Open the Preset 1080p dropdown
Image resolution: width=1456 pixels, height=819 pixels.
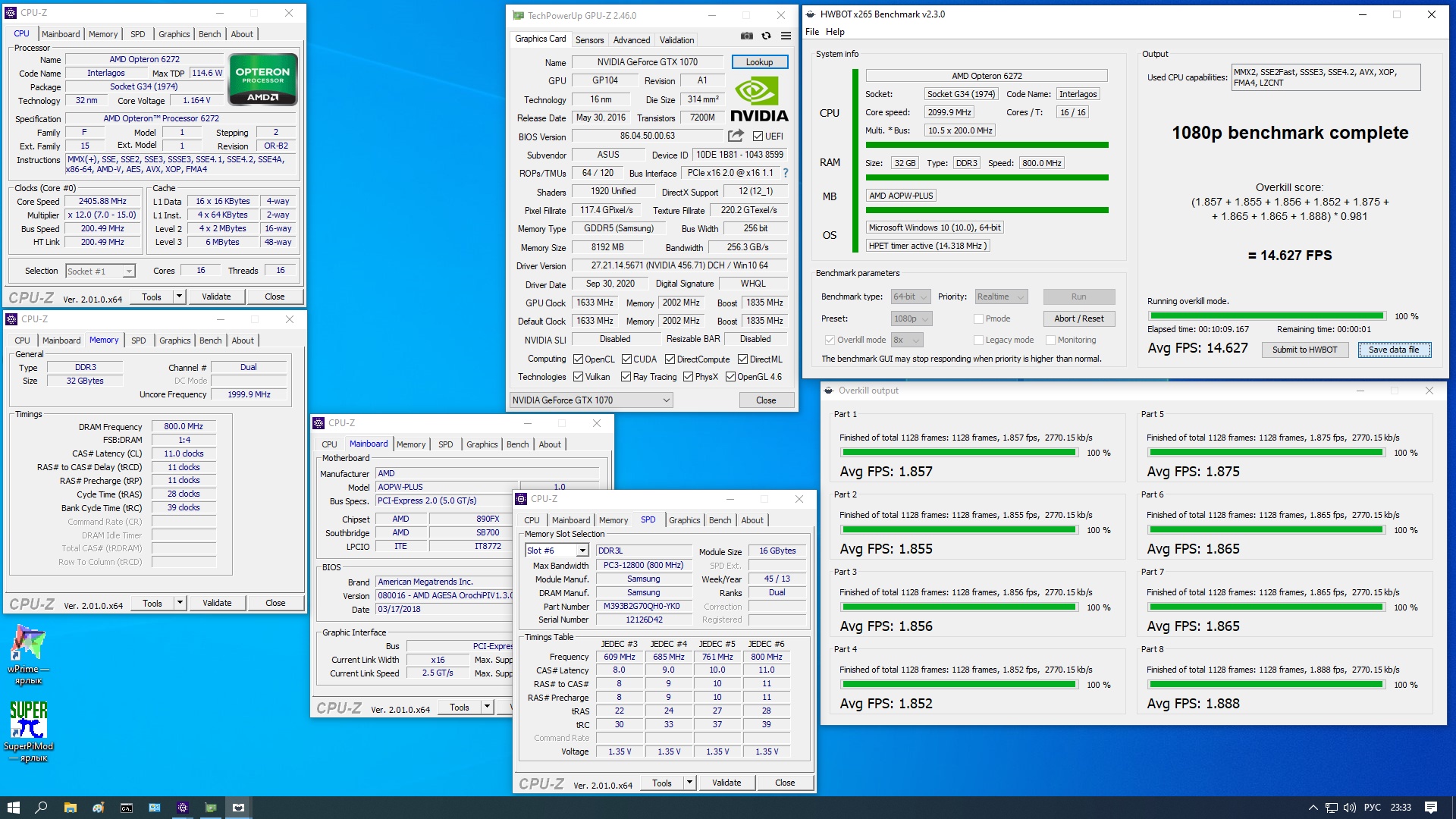pos(912,318)
